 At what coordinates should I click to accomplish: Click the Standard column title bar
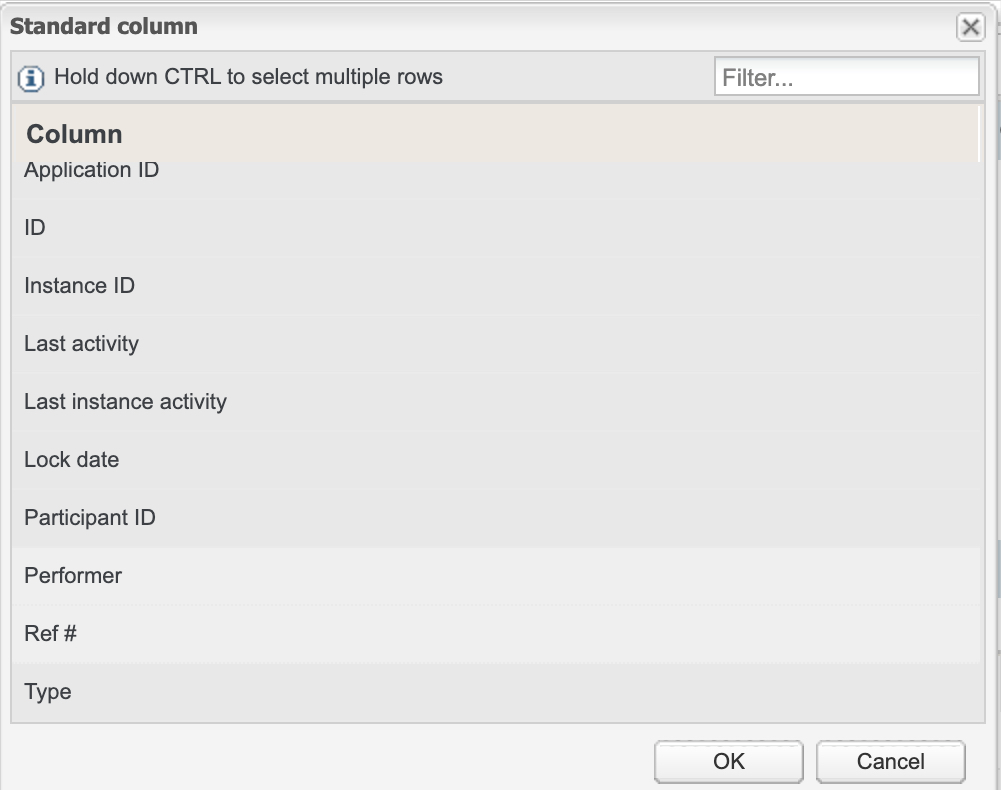400,27
